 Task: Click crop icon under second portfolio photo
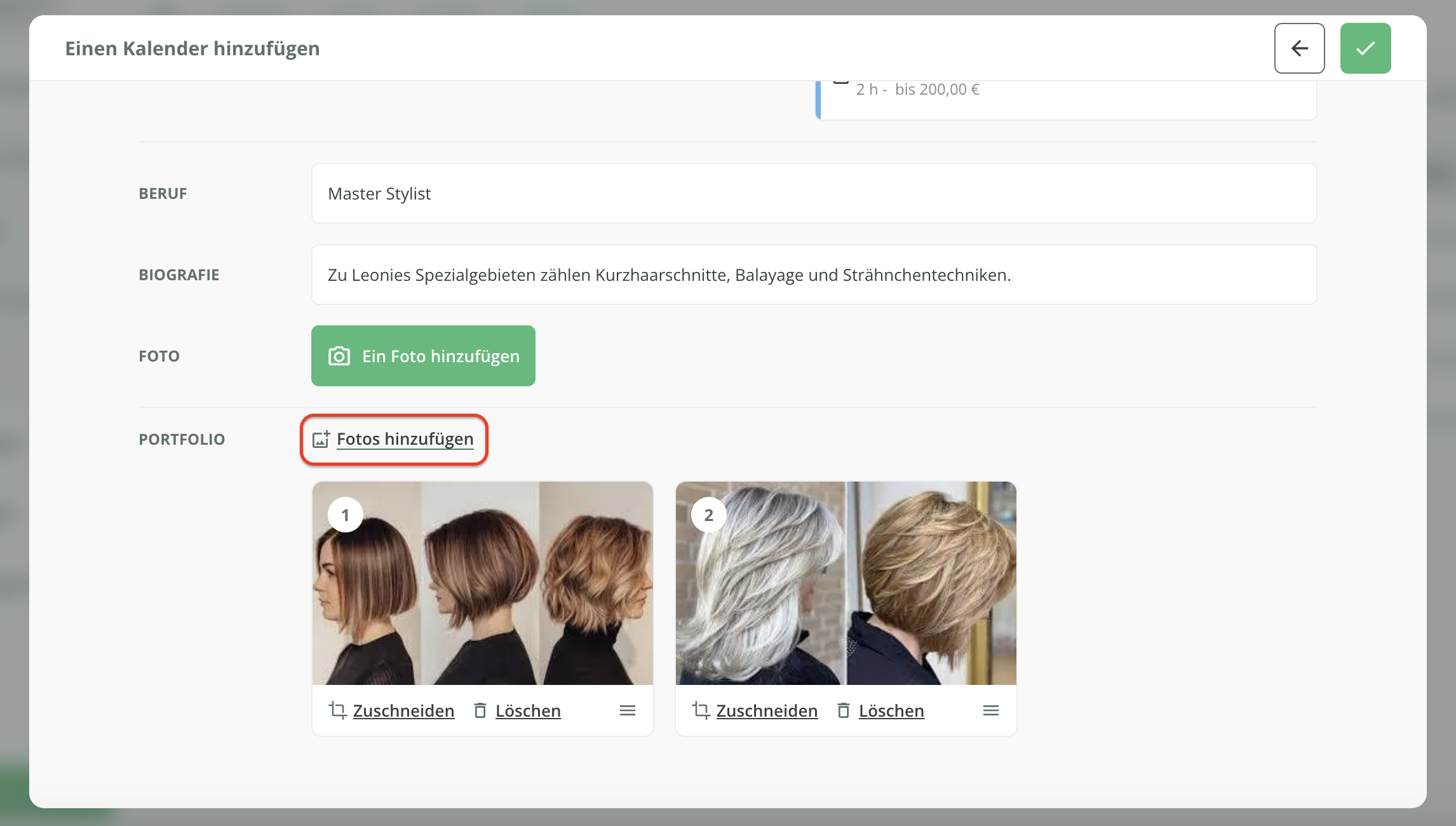(x=701, y=710)
